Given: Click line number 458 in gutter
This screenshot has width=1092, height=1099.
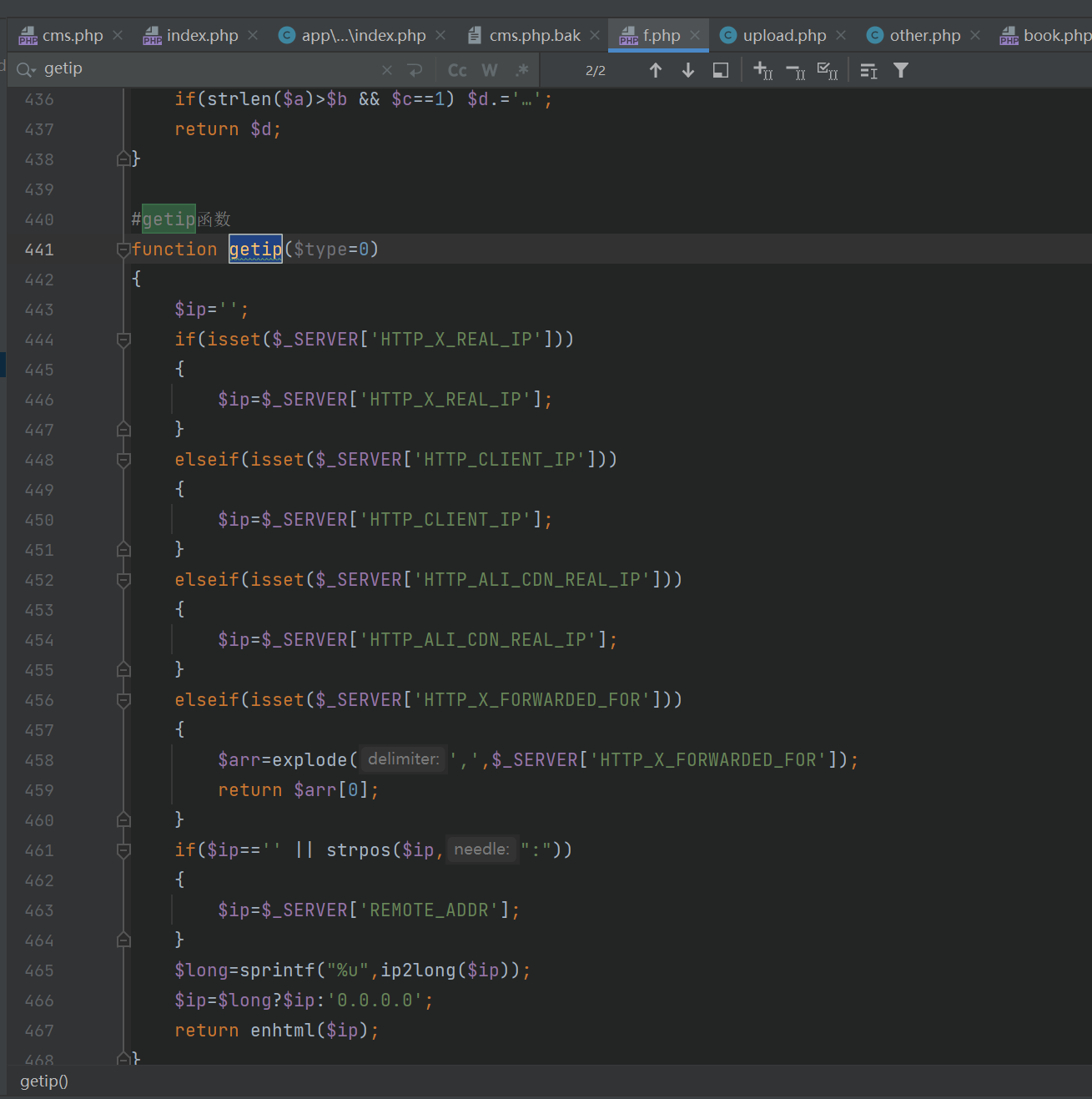Looking at the screenshot, I should pos(39,760).
